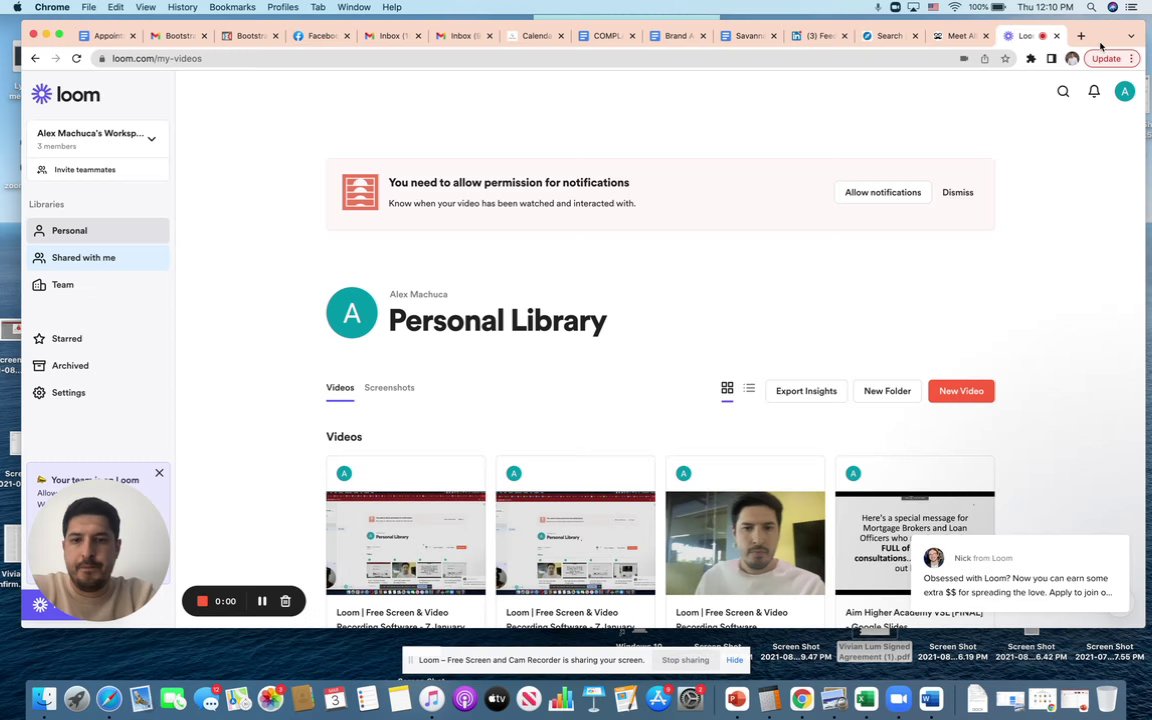The width and height of the screenshot is (1152, 720).
Task: Open the App Store in the Dock
Action: [x=658, y=698]
